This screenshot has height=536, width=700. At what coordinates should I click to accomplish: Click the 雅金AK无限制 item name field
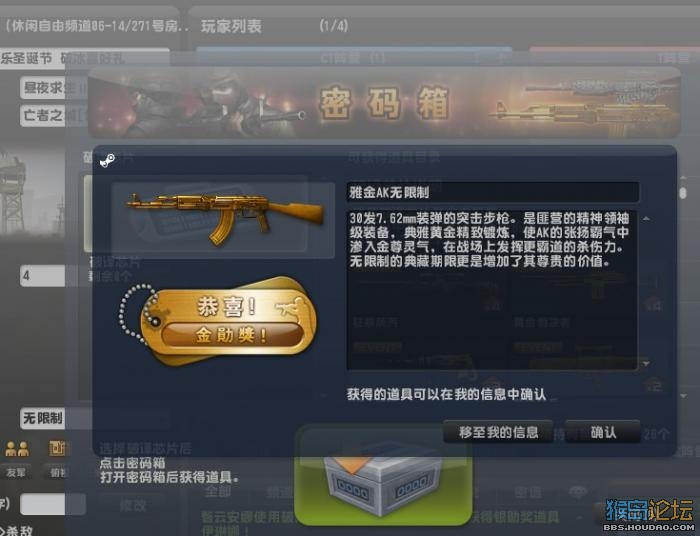click(493, 192)
